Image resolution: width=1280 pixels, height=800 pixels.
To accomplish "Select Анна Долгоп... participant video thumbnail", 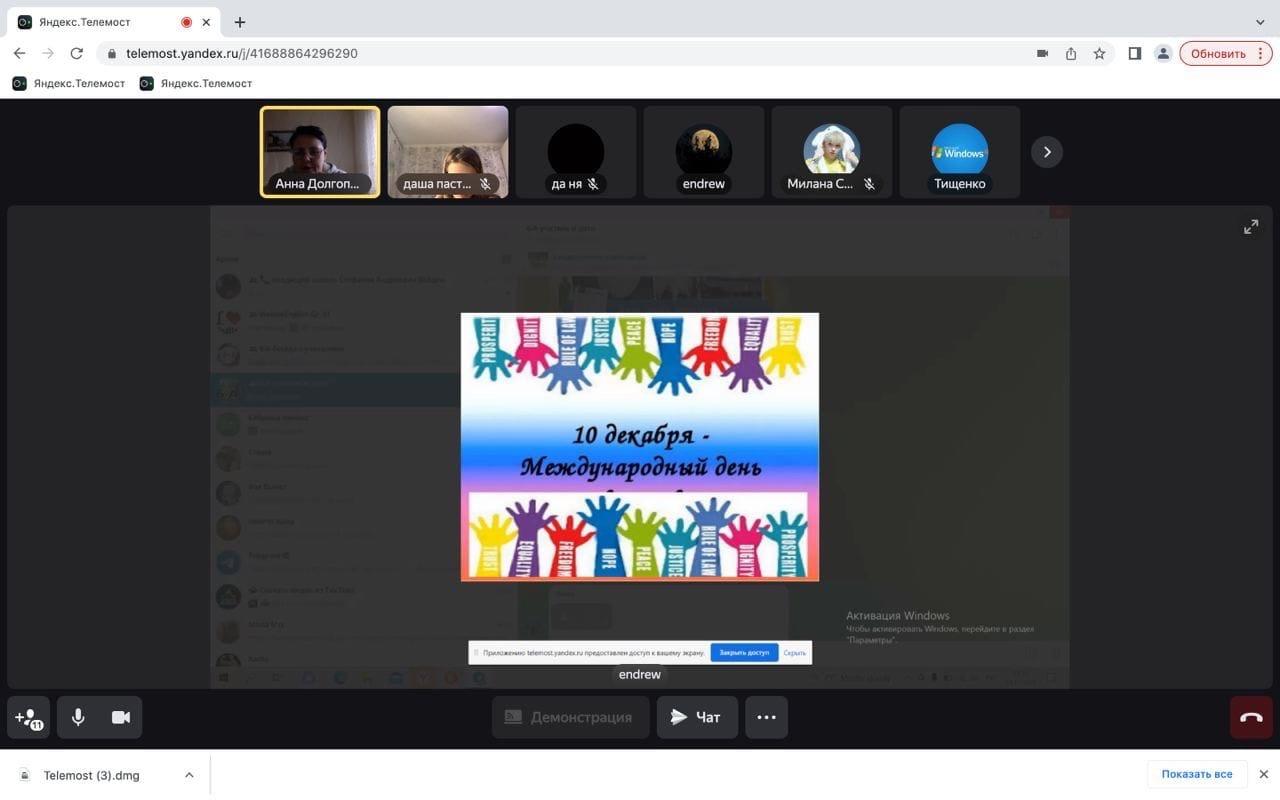I will (320, 152).
